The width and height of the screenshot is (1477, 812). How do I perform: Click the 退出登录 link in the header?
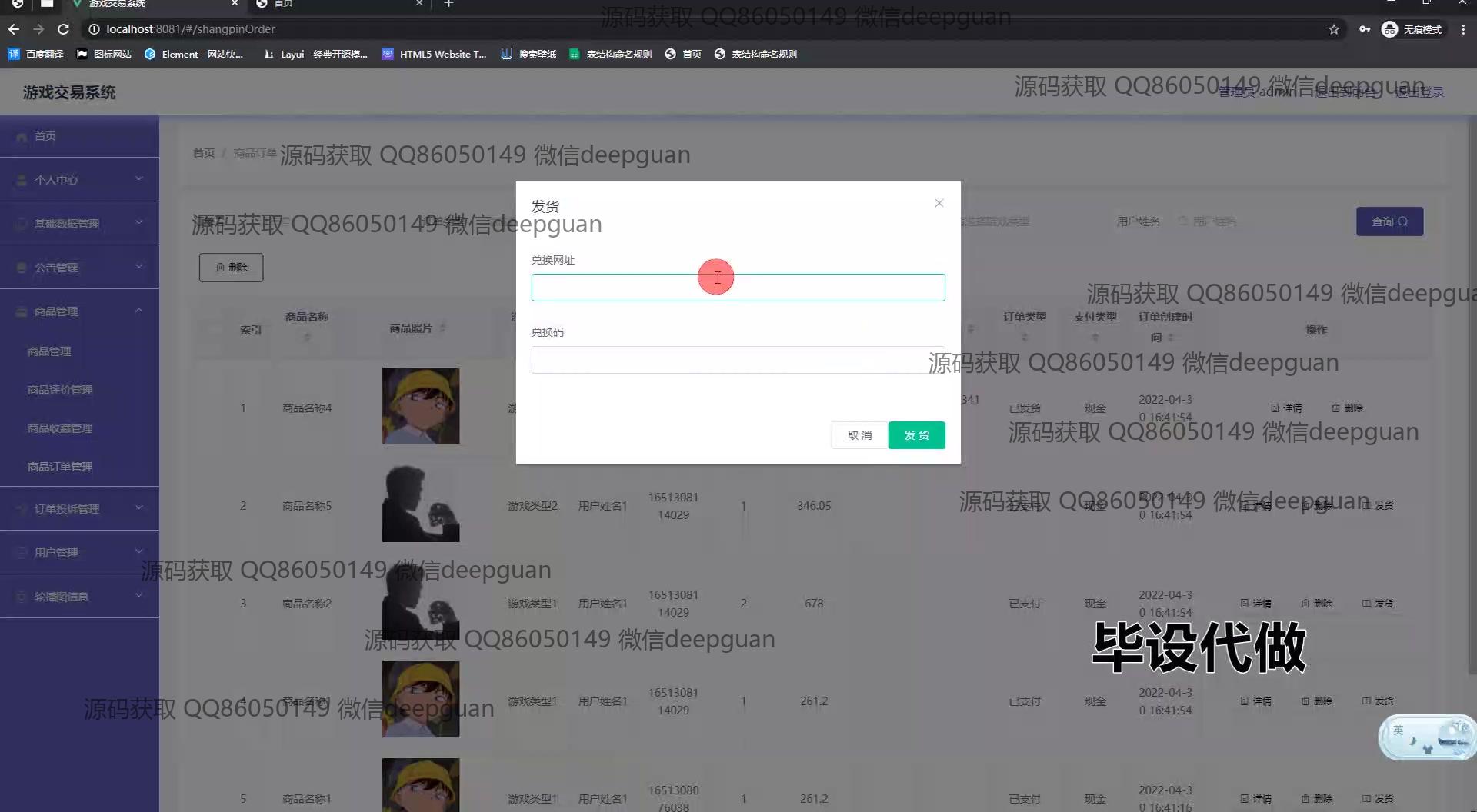click(x=1420, y=92)
